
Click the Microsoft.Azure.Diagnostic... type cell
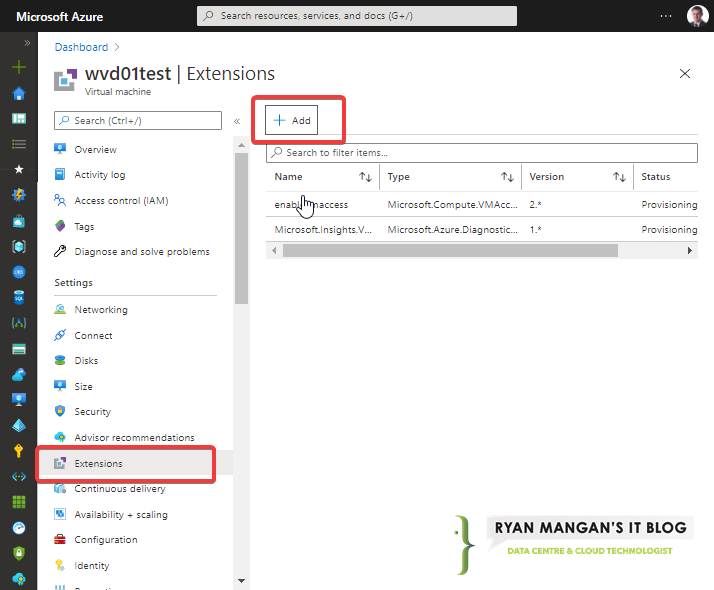pyautogui.click(x=452, y=229)
